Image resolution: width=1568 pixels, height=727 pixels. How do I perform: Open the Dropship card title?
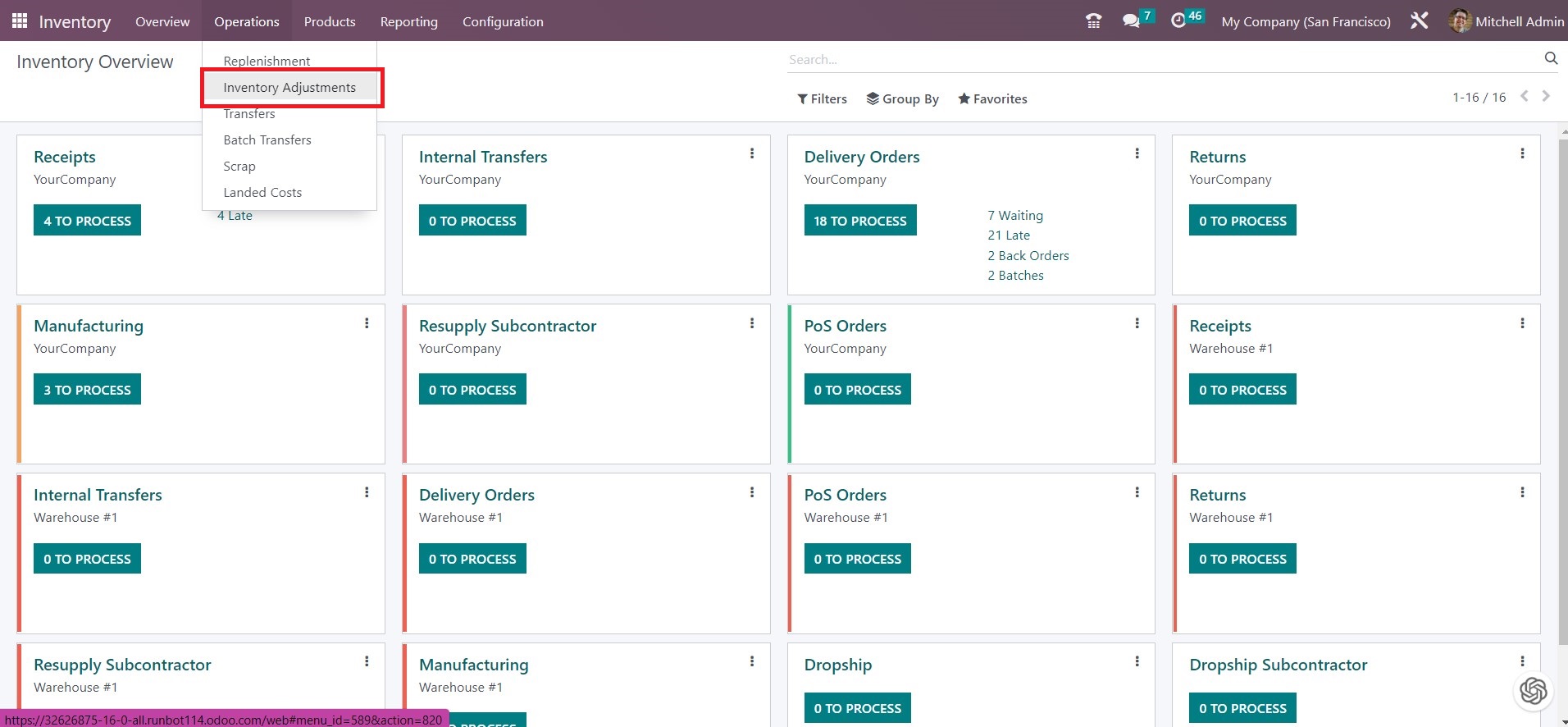[x=838, y=665]
